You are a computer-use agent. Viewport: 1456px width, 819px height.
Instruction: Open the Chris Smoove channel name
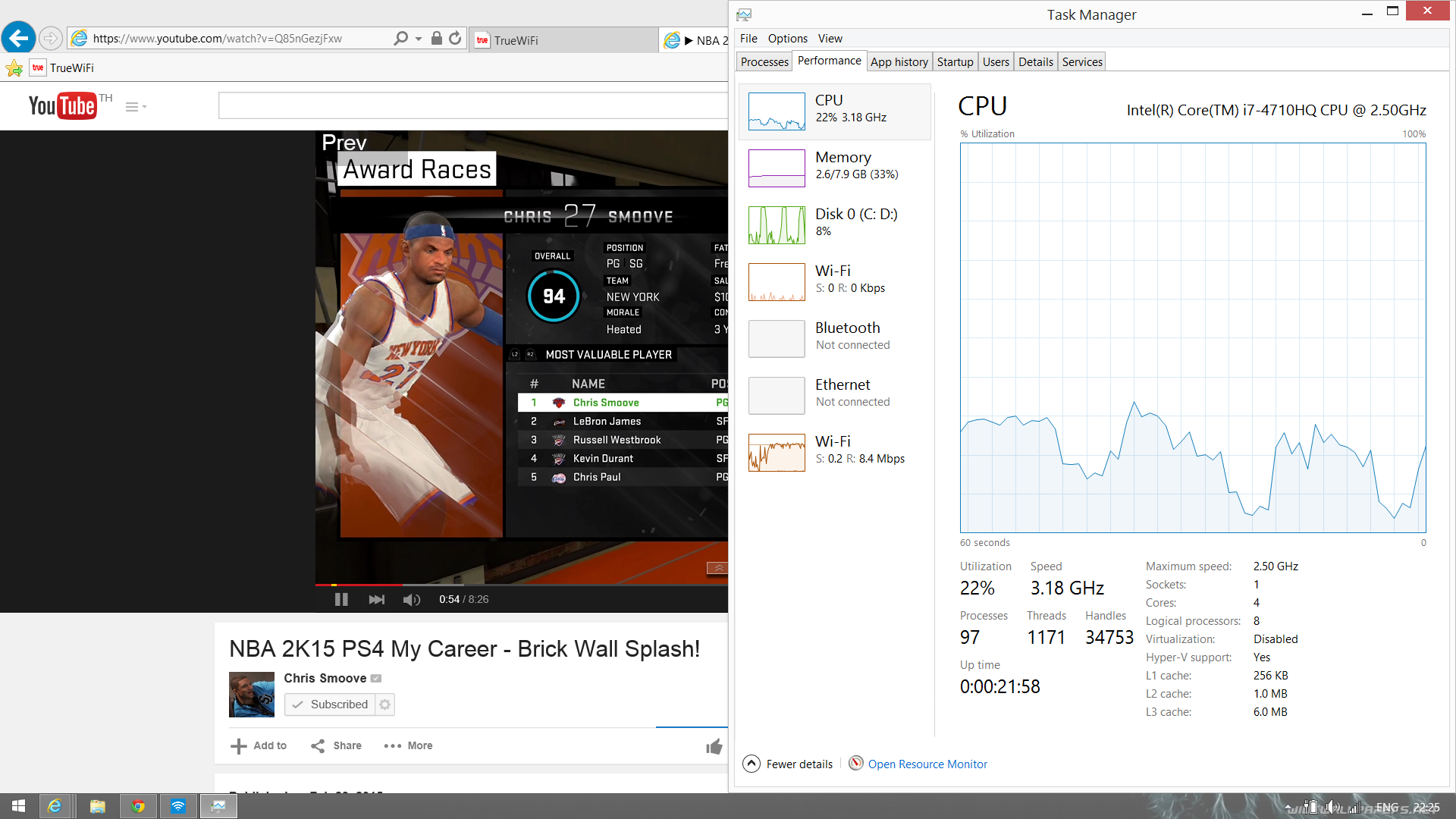[x=325, y=678]
